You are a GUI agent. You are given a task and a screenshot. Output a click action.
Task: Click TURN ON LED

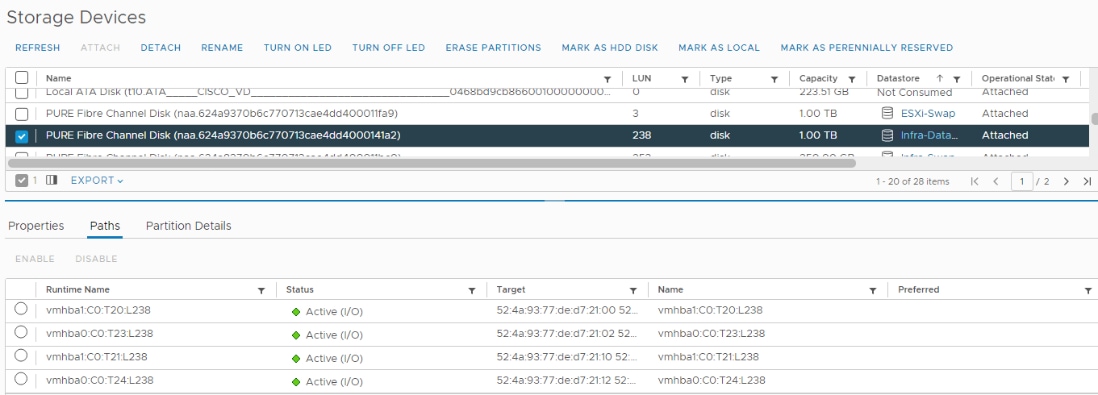298,48
